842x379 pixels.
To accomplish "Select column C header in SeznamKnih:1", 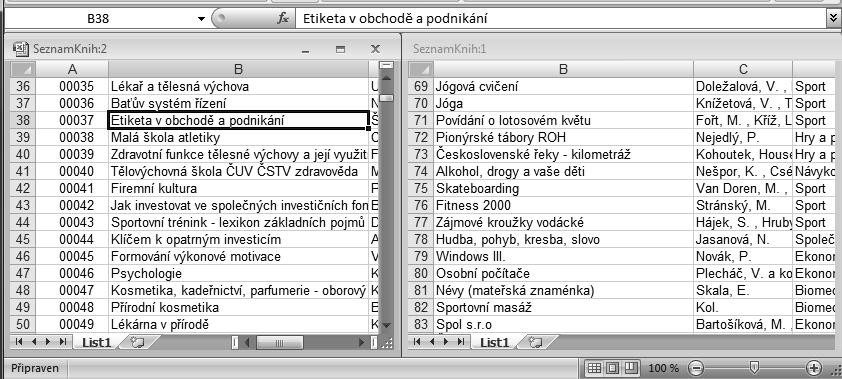I will coord(743,69).
